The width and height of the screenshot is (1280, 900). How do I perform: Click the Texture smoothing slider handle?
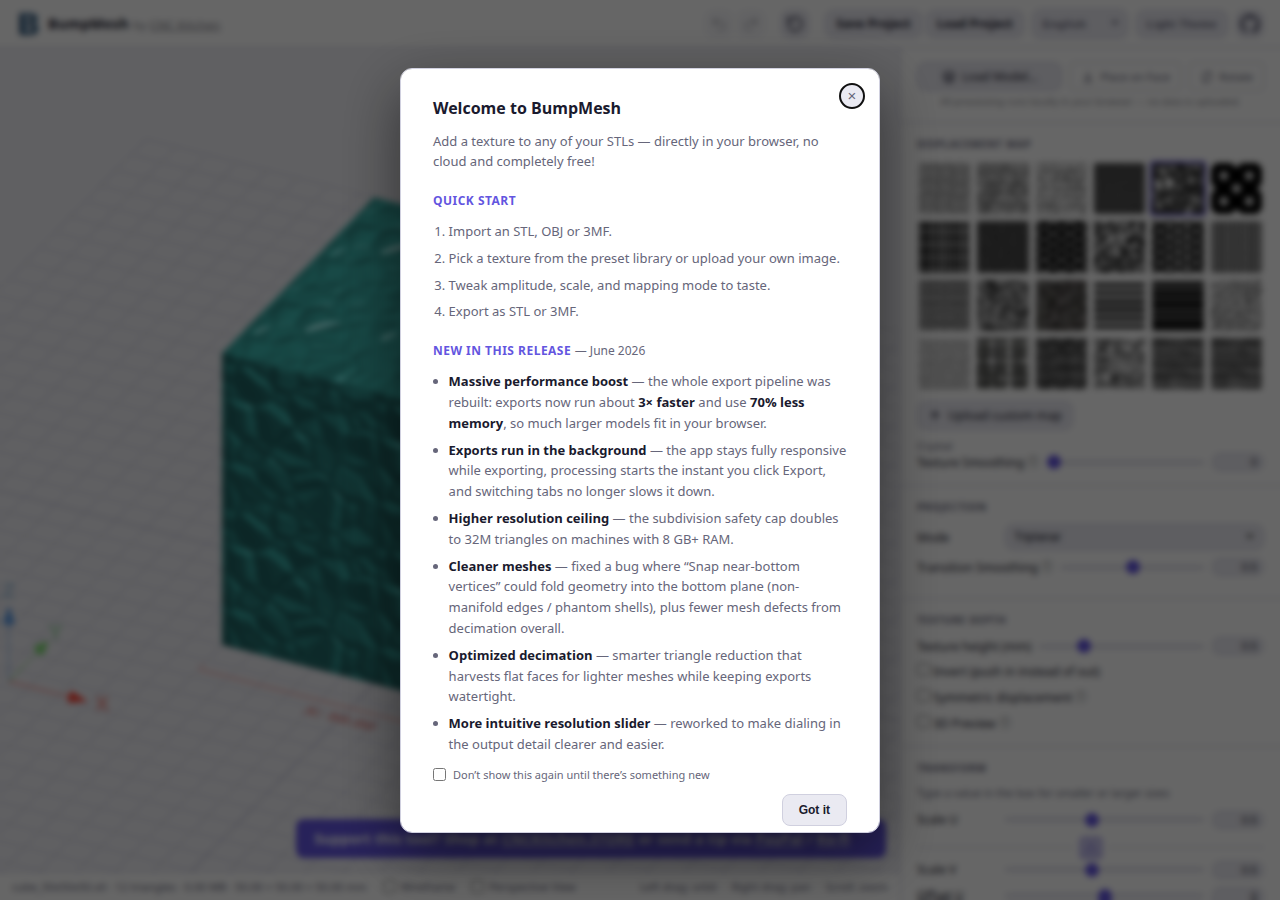pyautogui.click(x=1053, y=462)
